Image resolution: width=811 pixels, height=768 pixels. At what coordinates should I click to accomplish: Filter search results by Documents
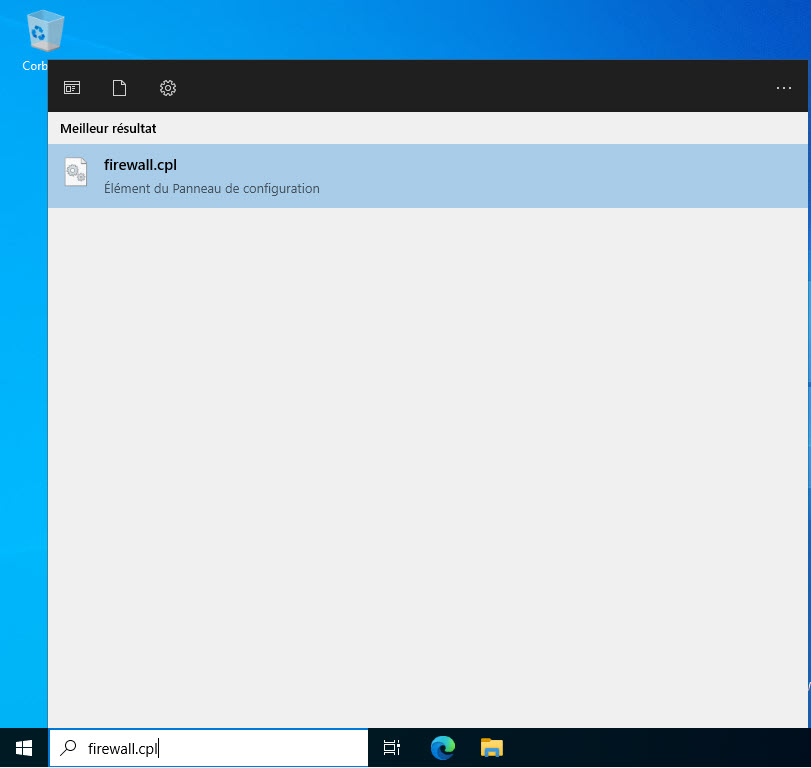pyautogui.click(x=119, y=88)
